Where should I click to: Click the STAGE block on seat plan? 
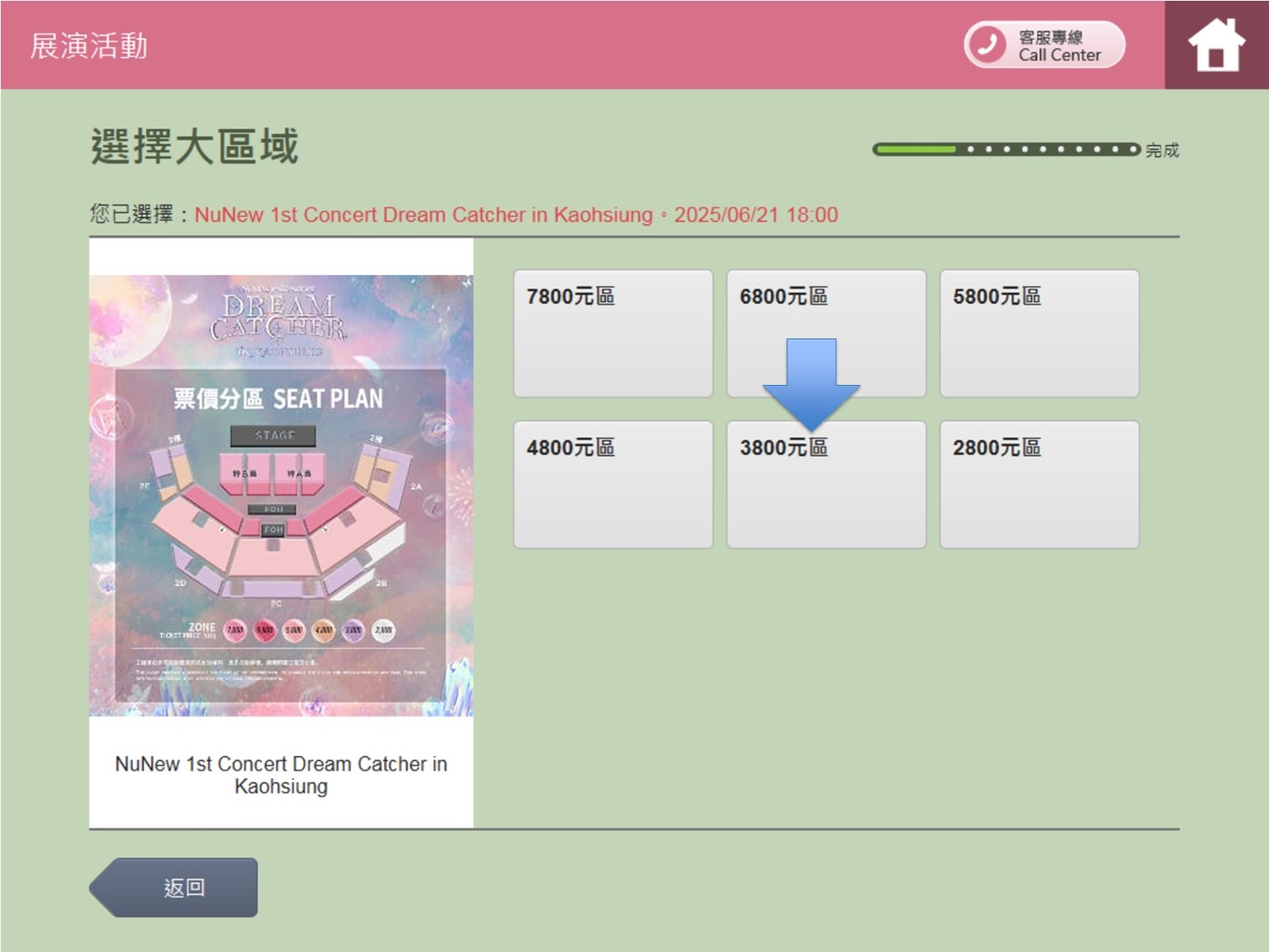click(273, 435)
